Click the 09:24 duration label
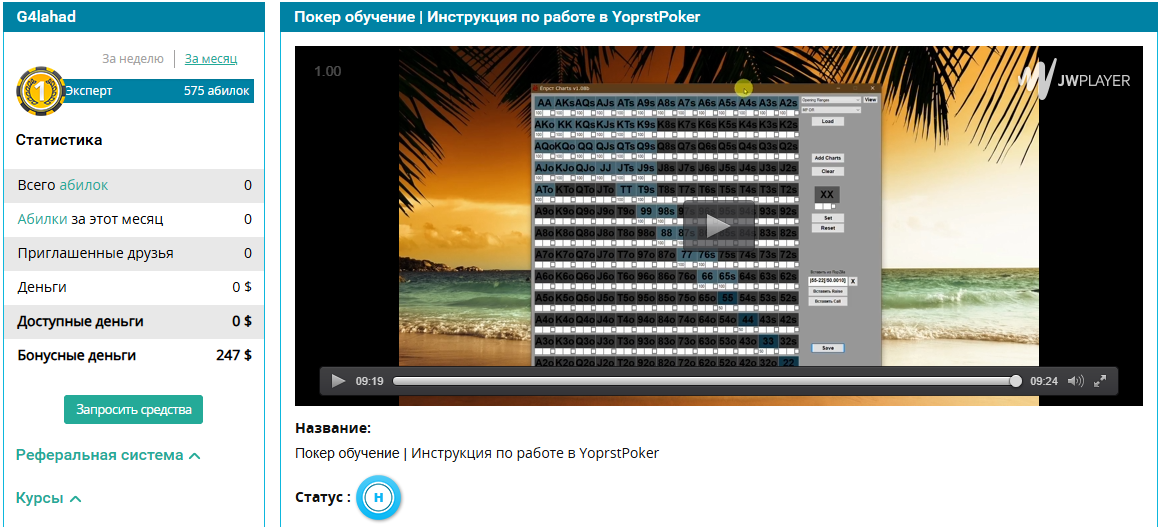1162x527 pixels. [1043, 381]
